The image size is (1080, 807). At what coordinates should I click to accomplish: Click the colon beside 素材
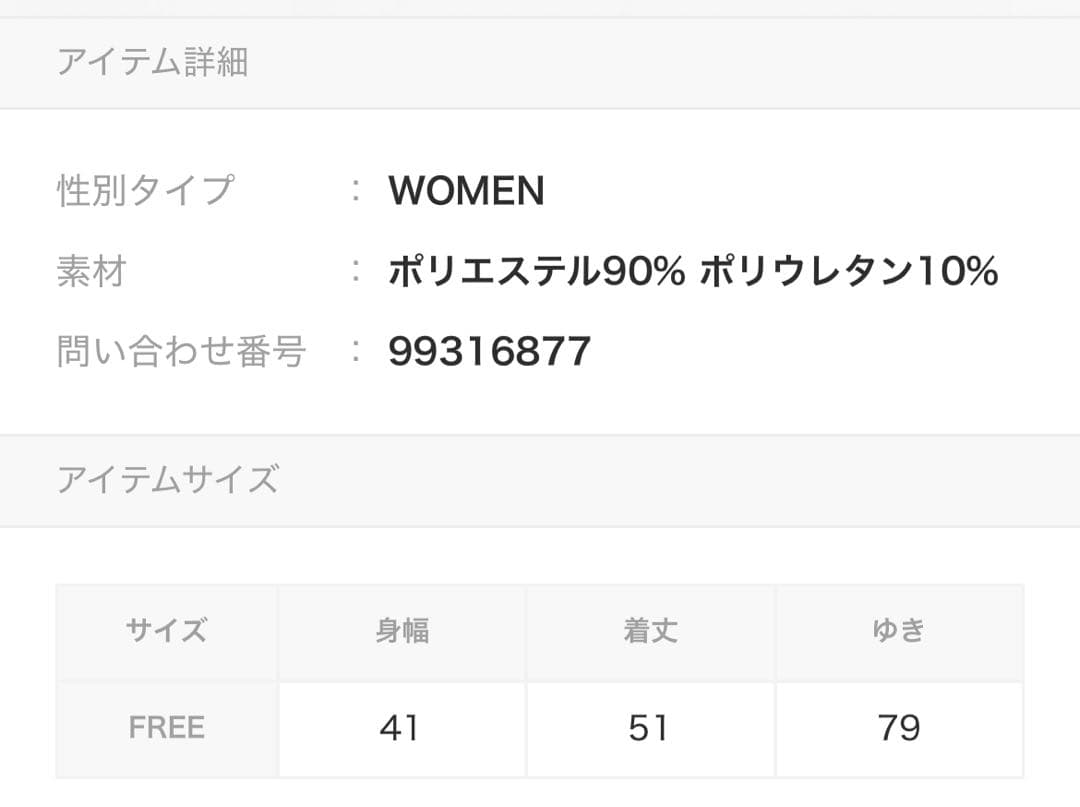tap(356, 271)
